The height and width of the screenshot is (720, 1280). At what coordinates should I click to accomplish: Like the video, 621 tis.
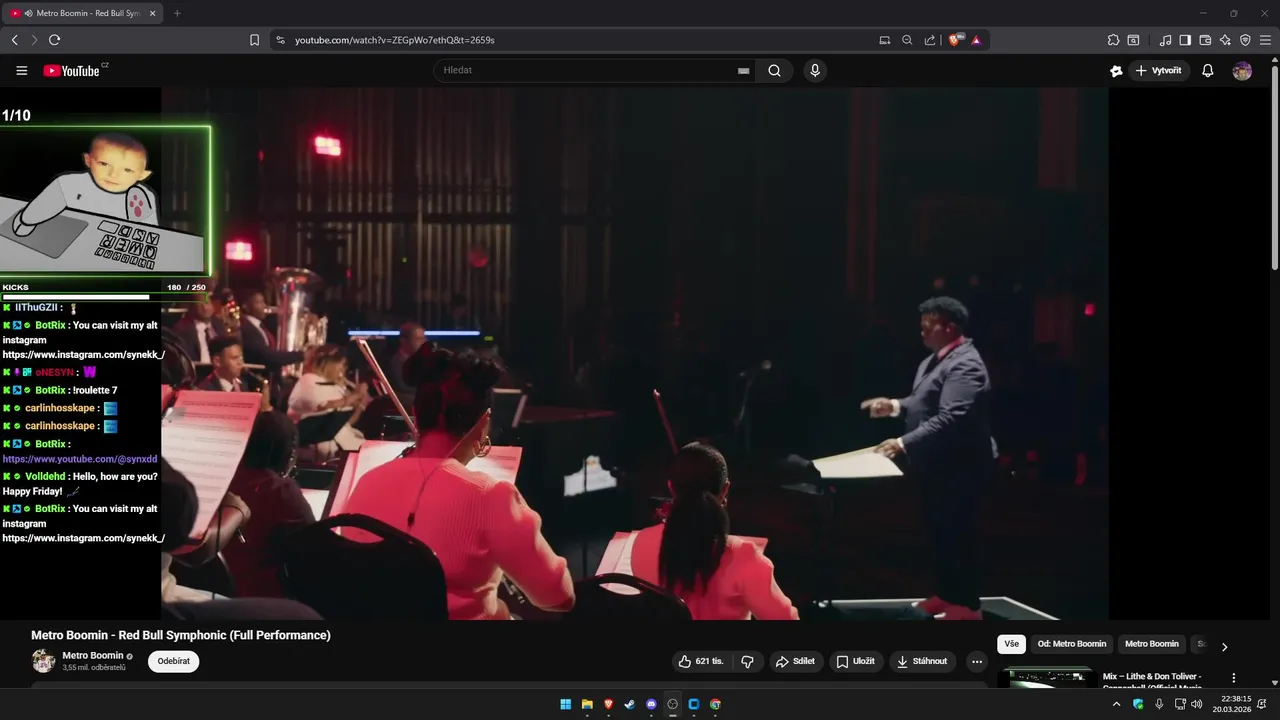coord(701,661)
